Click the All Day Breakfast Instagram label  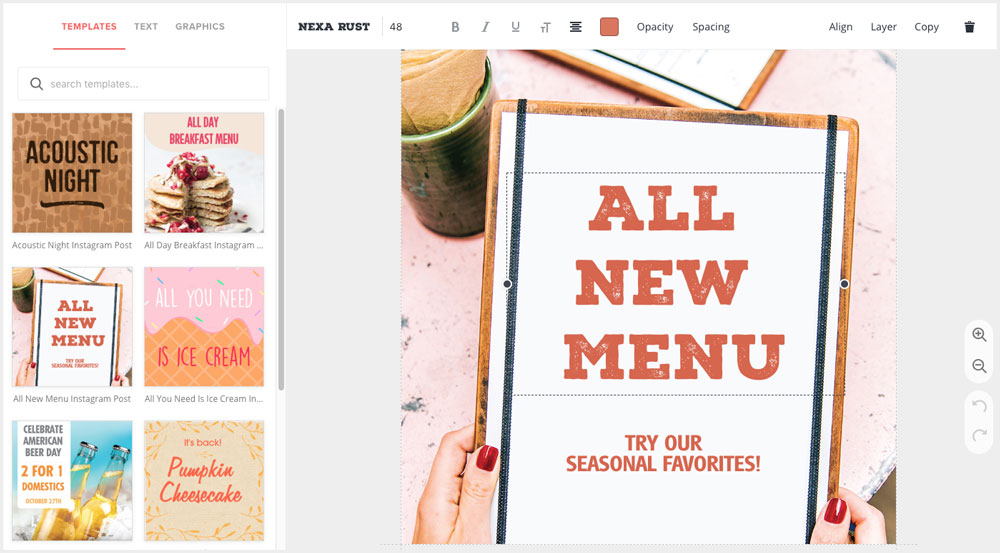tap(203, 245)
